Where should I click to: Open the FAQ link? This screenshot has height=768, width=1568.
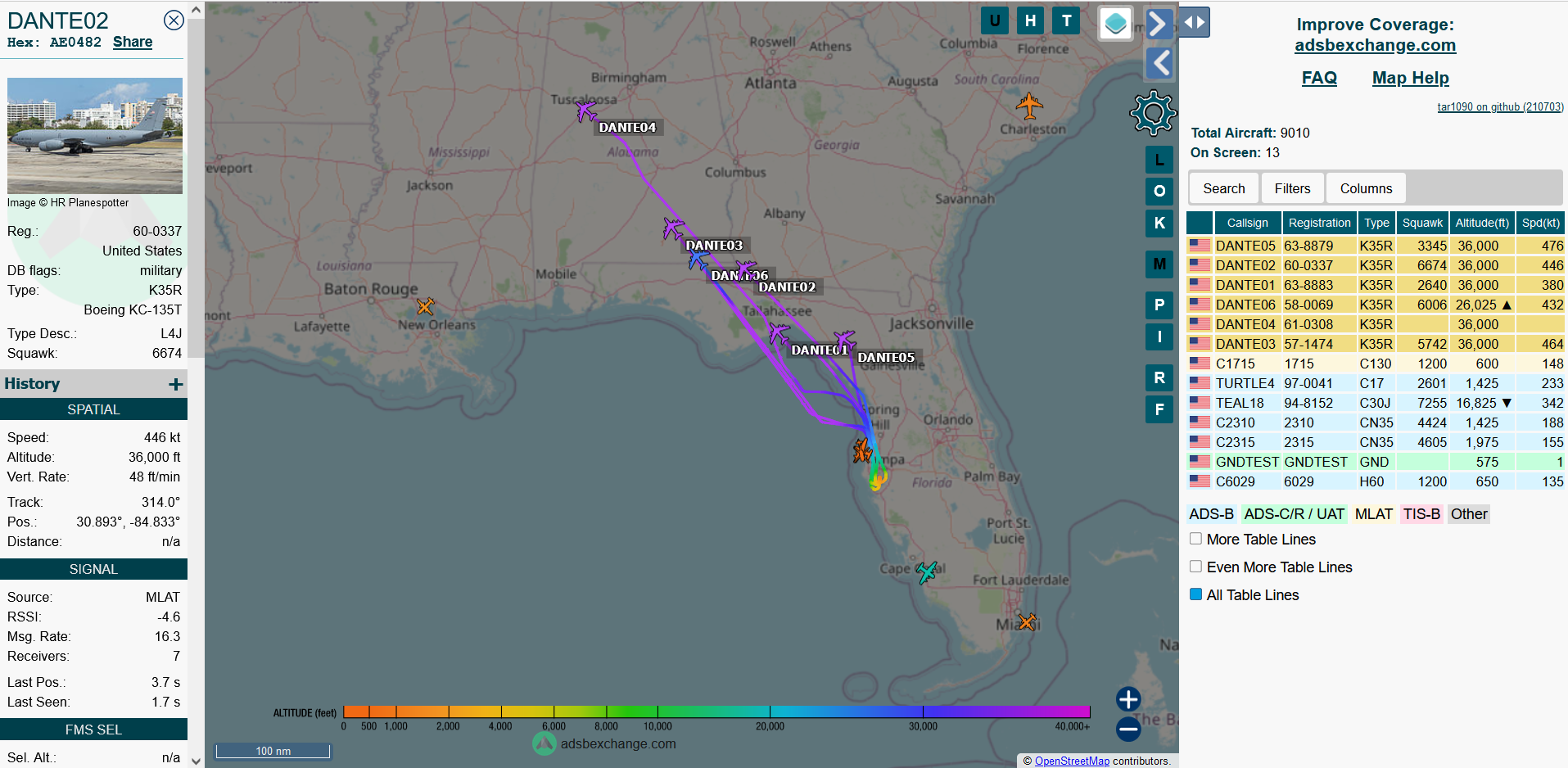1319,78
